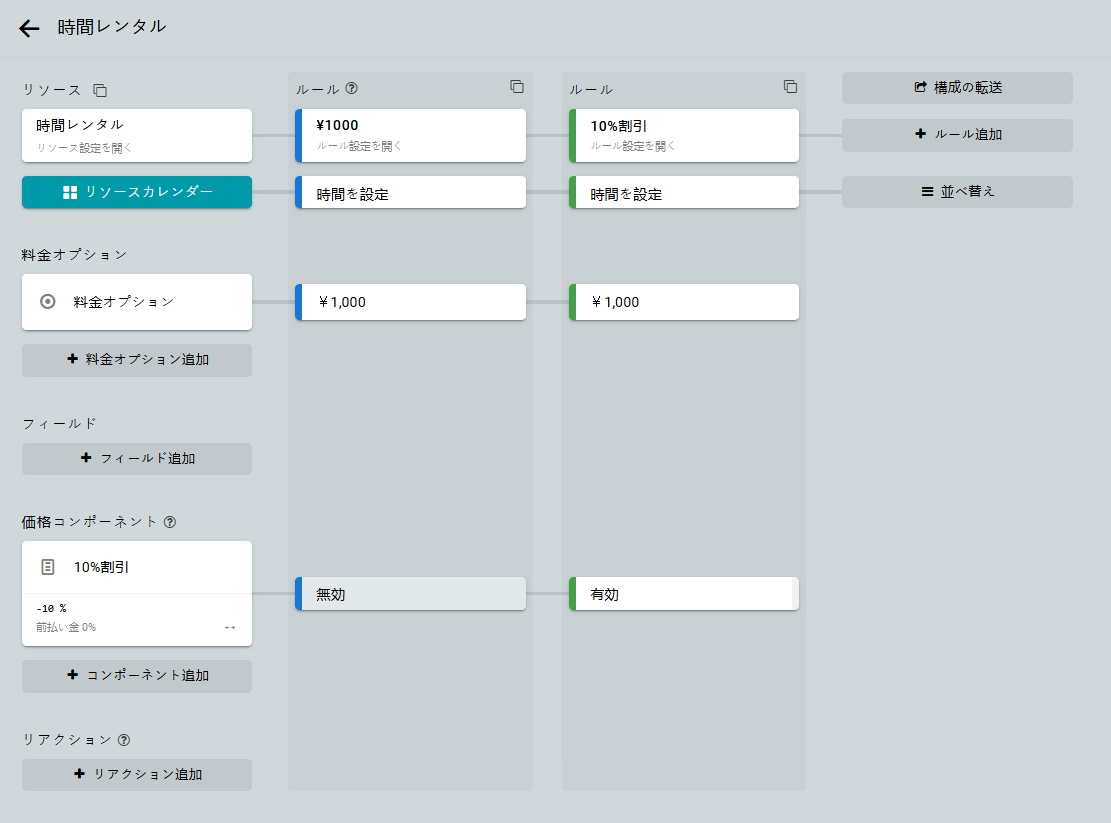Toggle the 無効 component state in the blue rule

click(411, 594)
